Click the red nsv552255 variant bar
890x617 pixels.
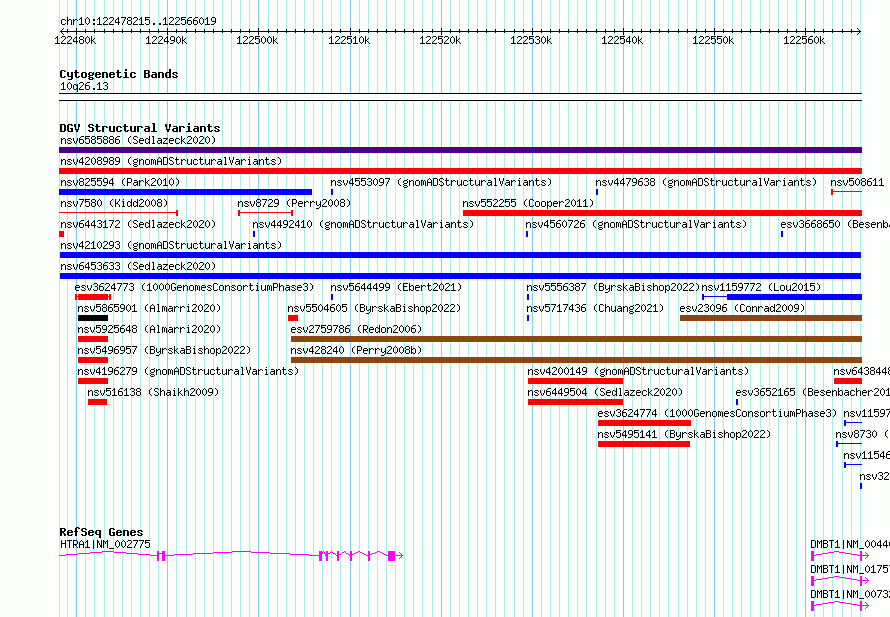(x=662, y=213)
